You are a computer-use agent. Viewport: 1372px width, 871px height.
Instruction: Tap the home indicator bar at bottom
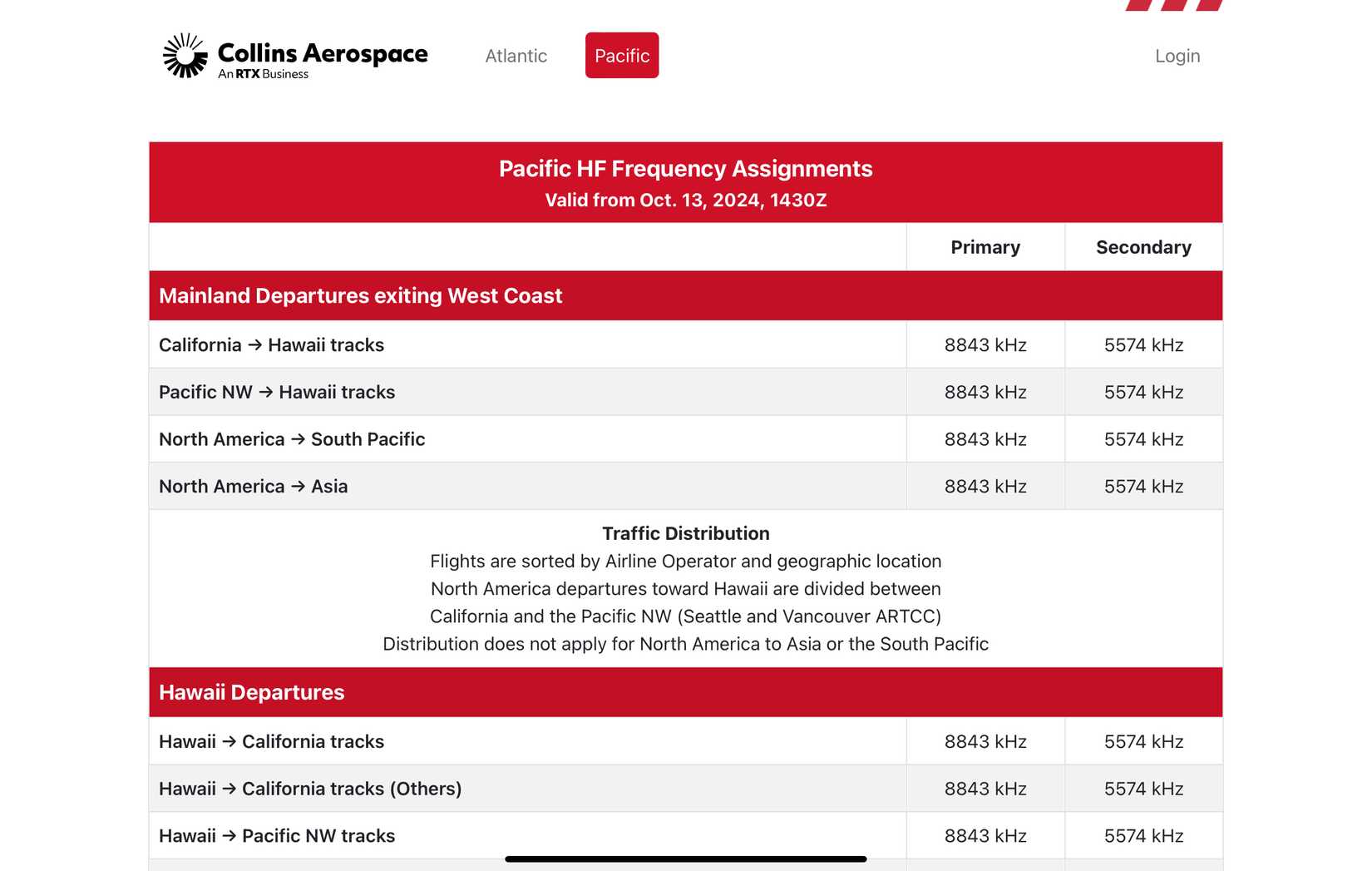click(x=685, y=859)
